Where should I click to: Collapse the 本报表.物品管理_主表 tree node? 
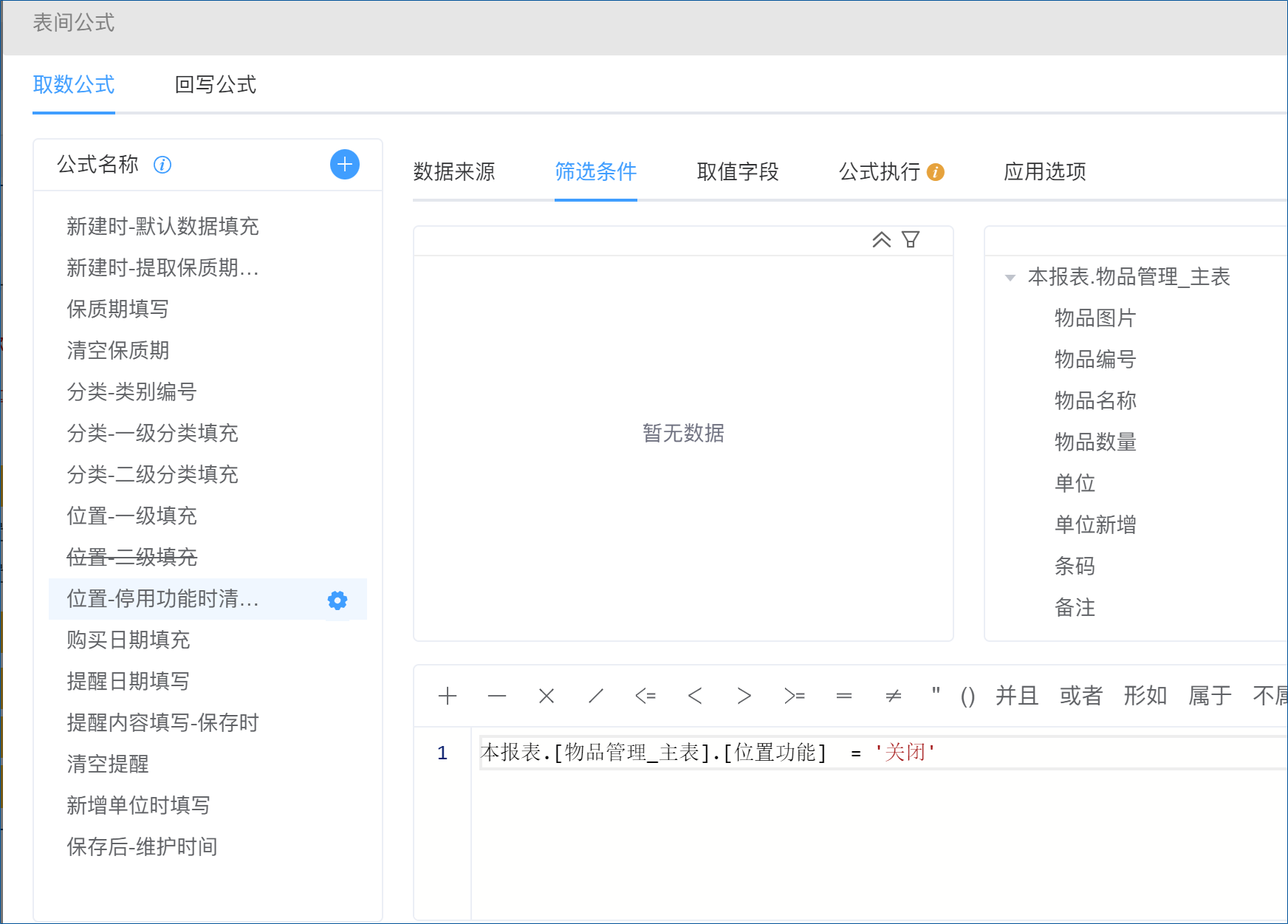(1010, 278)
